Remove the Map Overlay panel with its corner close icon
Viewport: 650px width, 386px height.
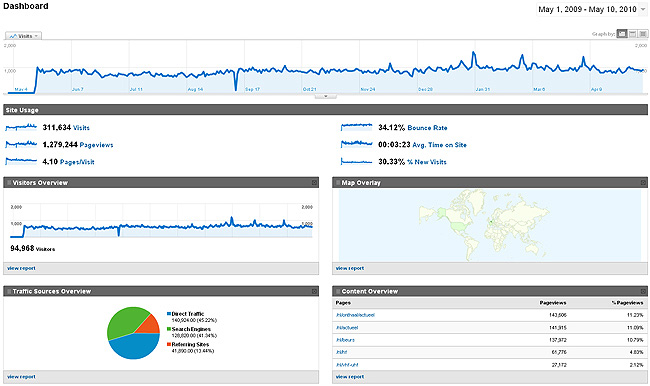[643, 182]
